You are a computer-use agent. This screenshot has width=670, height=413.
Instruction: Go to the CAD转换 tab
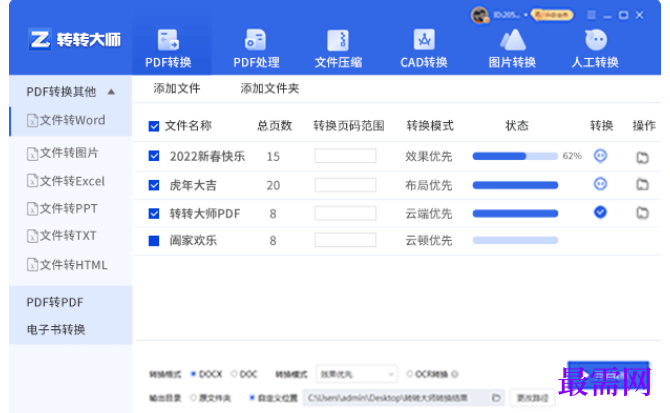(x=424, y=48)
